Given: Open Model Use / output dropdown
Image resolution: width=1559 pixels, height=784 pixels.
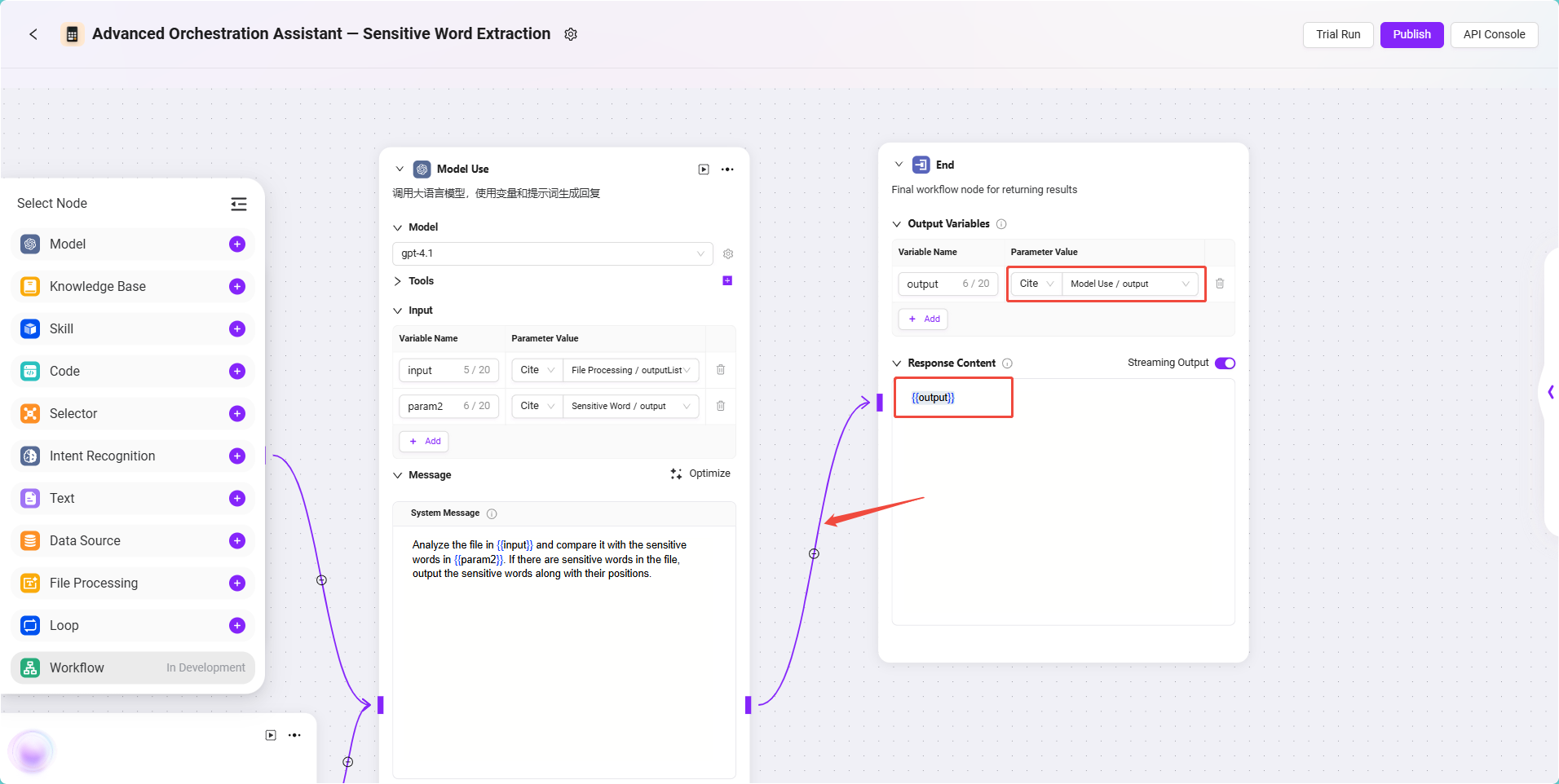Looking at the screenshot, I should (1130, 284).
